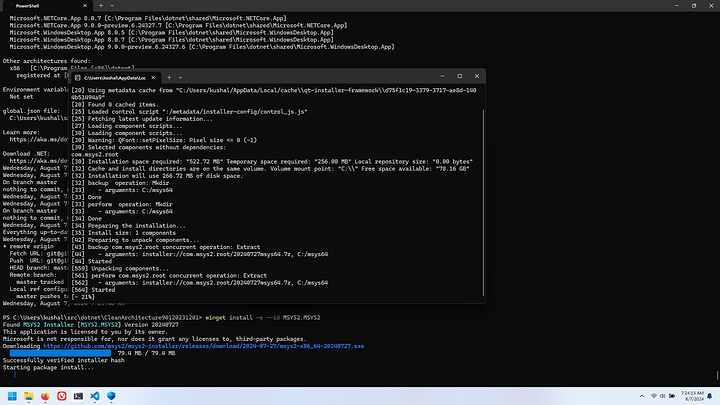Open the msys2-installer GitHub download link

pyautogui.click(x=203, y=346)
